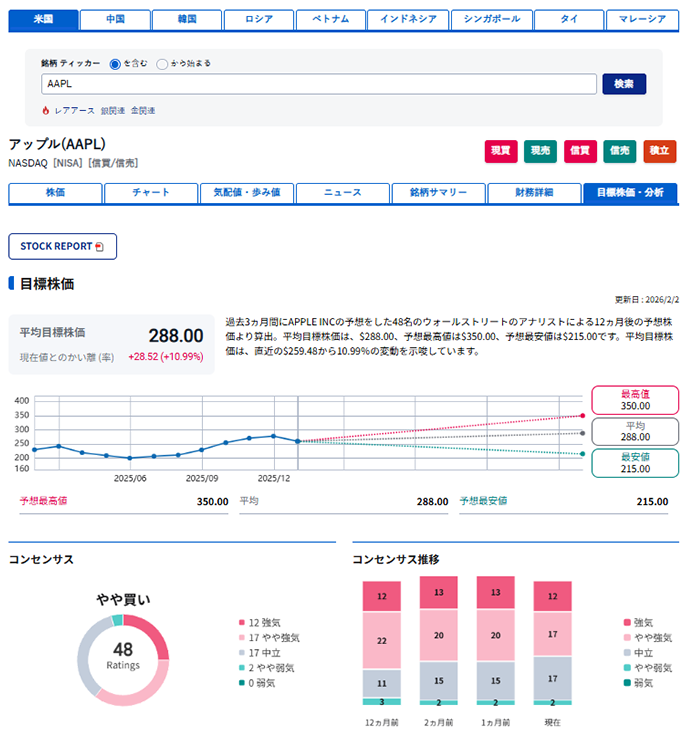Click the green 現売 button
690x736 pixels.
[x=540, y=151]
